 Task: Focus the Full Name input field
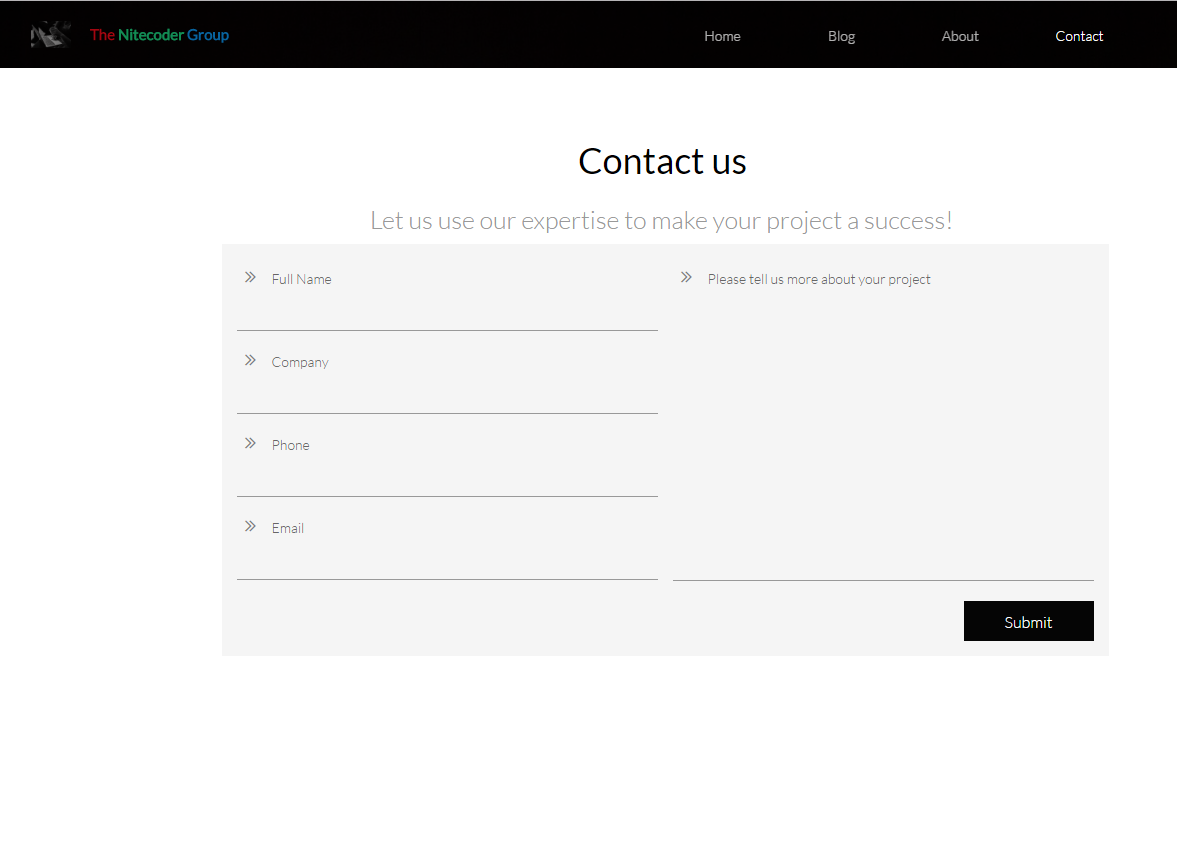[x=447, y=295]
